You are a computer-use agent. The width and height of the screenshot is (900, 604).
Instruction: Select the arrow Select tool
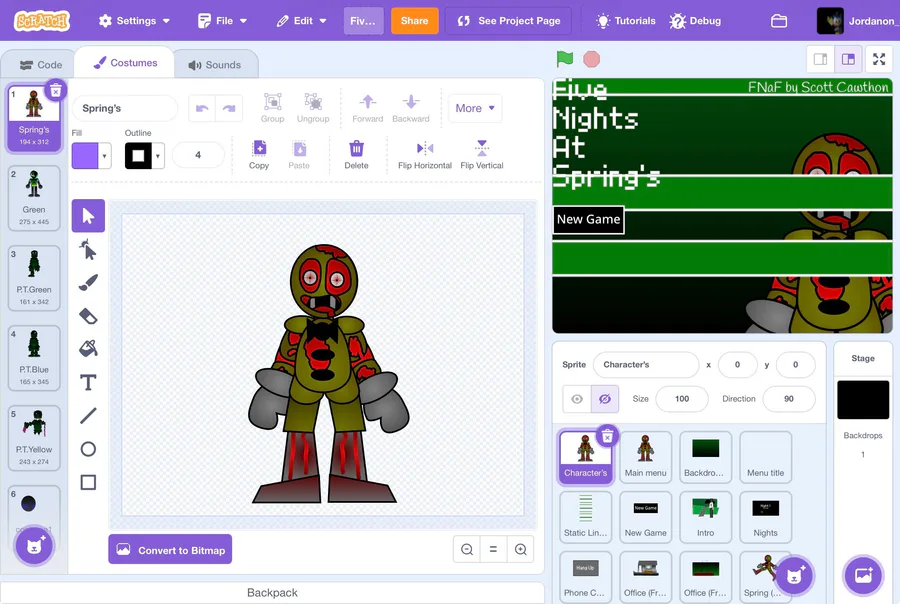[x=88, y=216]
